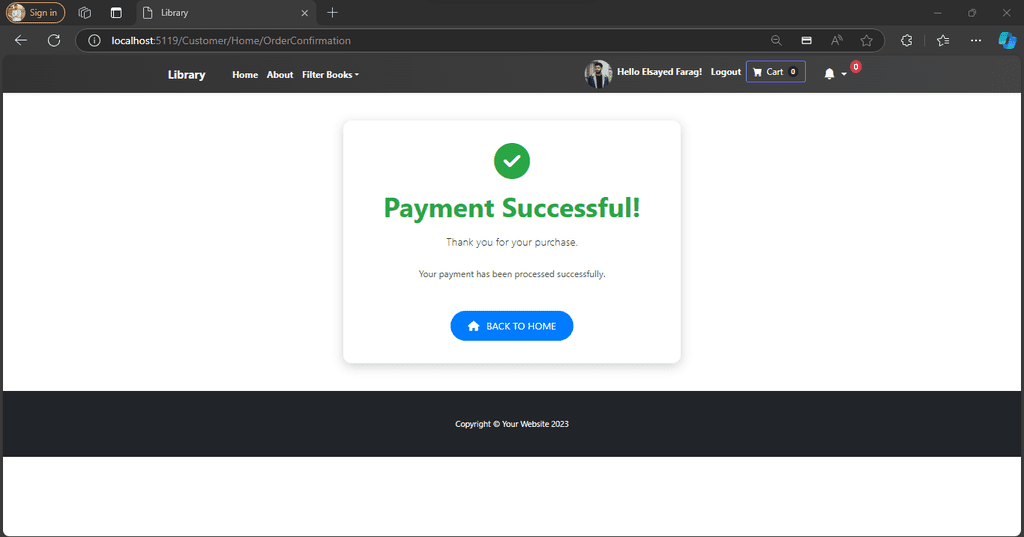
Task: Click the zoom magnifier icon in address bar
Action: [776, 41]
